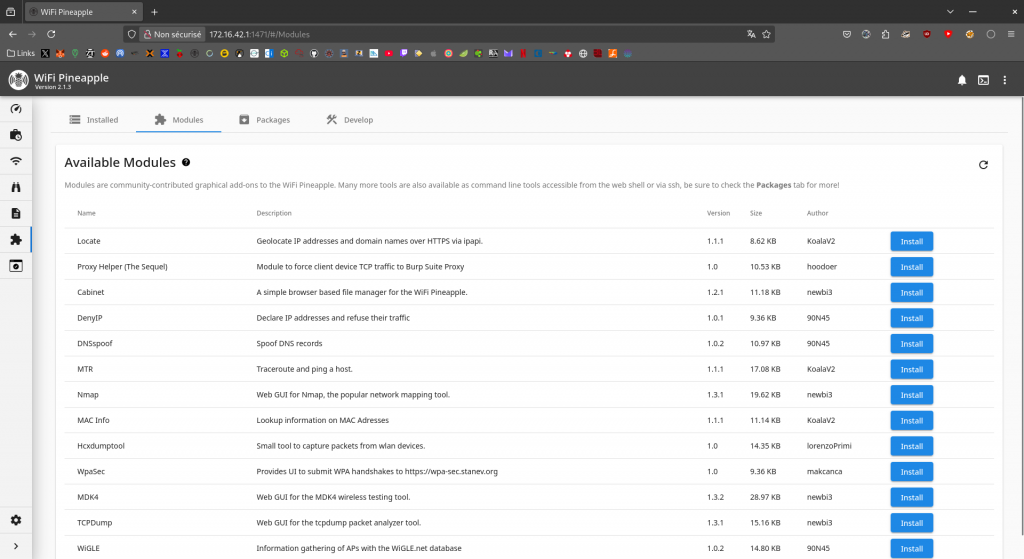Select author lorenzoPrimi cell
Screen dimensions: 1024x559
[x=829, y=446]
